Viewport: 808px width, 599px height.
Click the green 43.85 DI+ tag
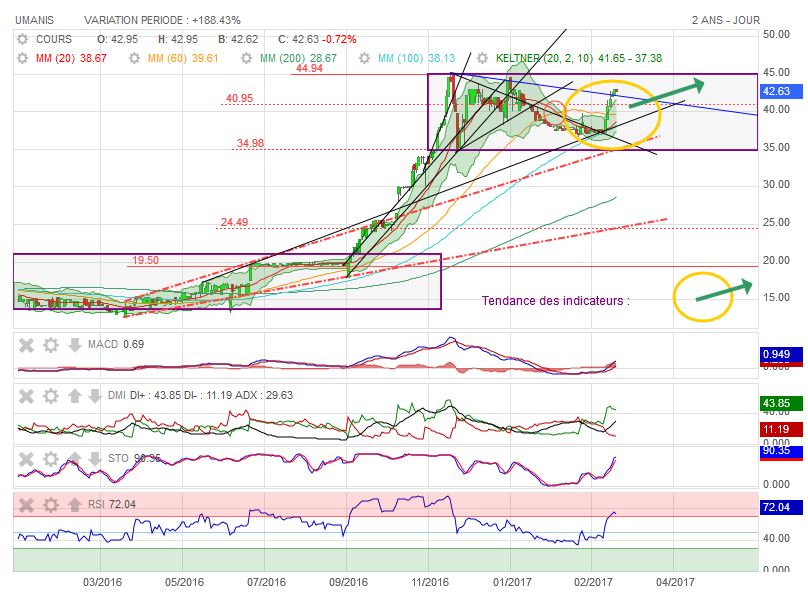coord(781,403)
